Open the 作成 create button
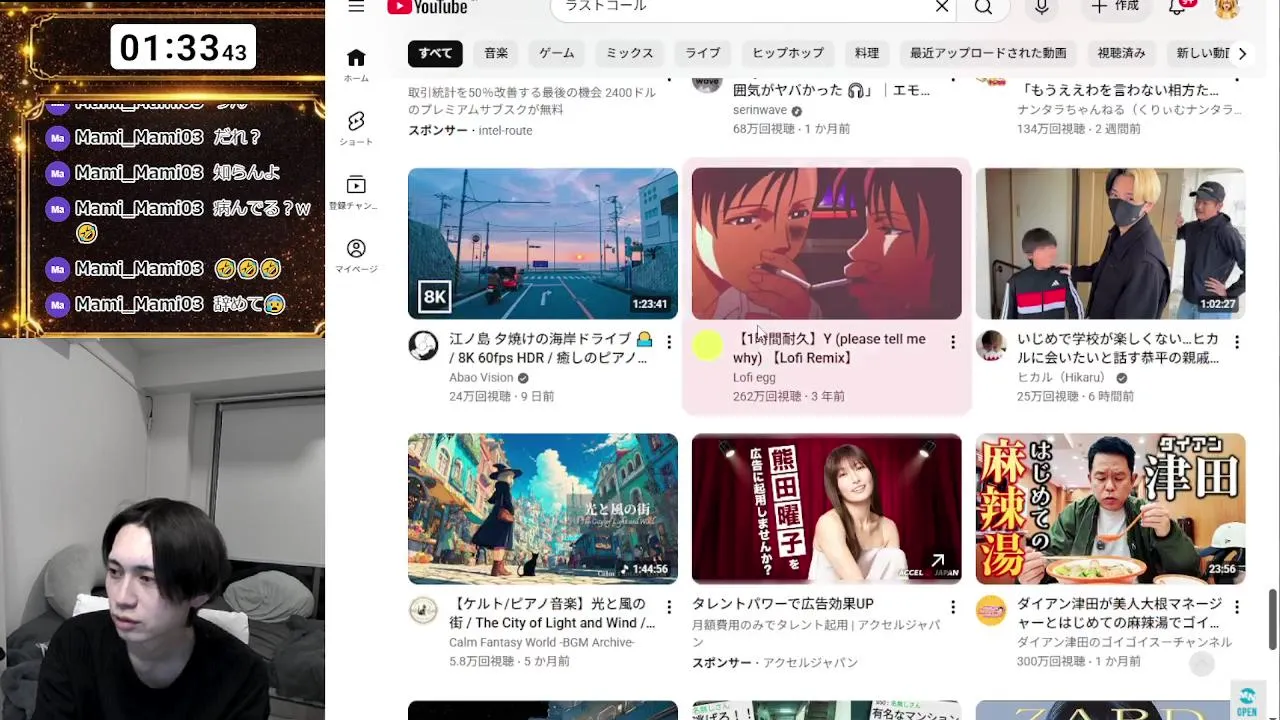Viewport: 1280px width, 720px height. pyautogui.click(x=1115, y=7)
